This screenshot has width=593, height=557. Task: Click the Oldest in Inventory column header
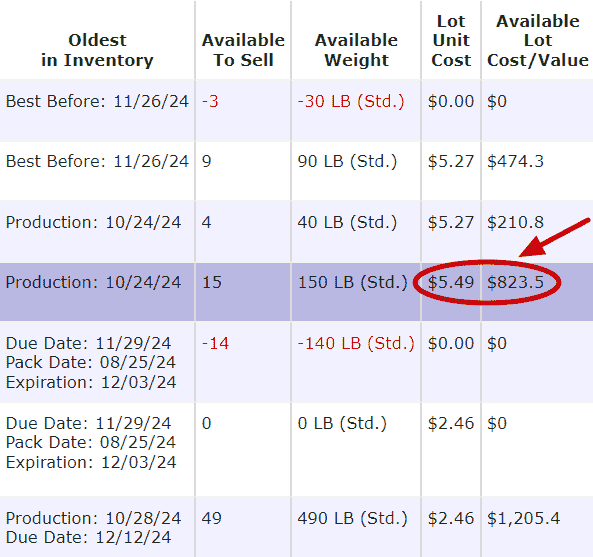pos(97,50)
